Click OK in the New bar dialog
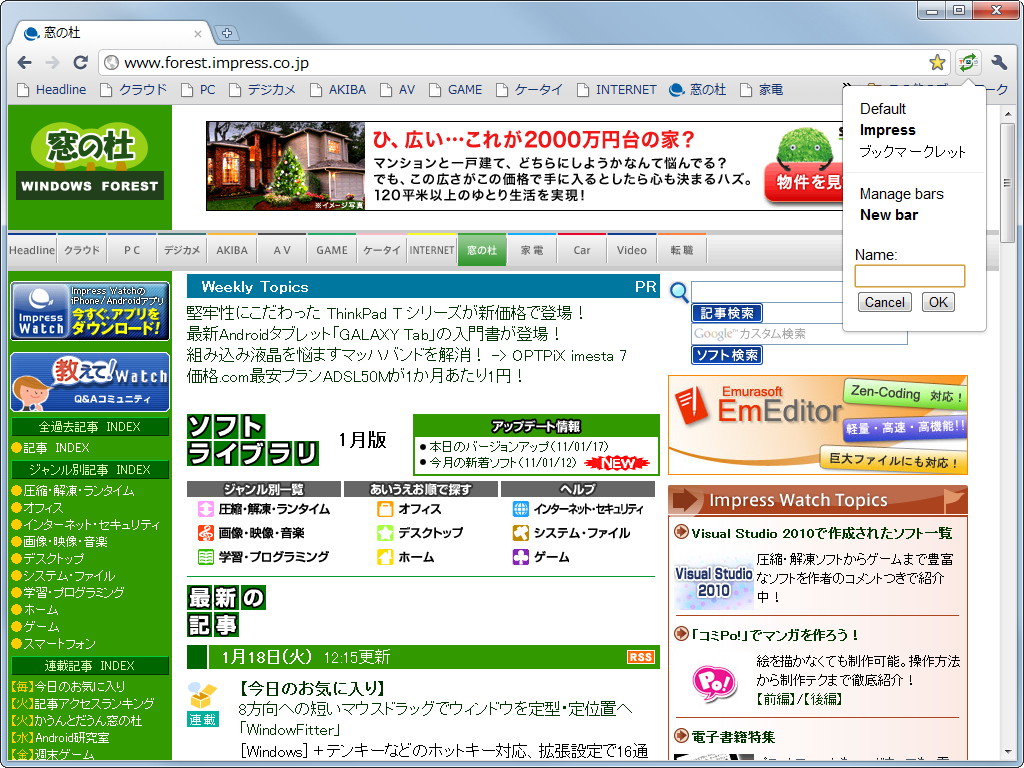Image resolution: width=1024 pixels, height=768 pixels. point(937,302)
